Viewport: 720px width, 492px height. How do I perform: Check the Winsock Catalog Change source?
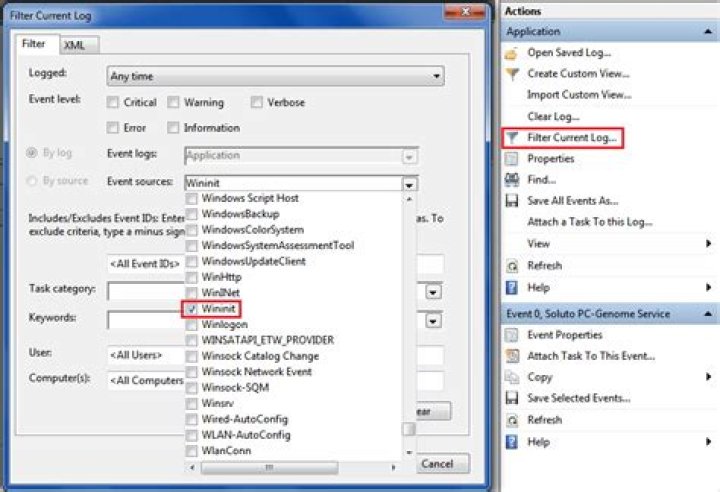point(192,356)
